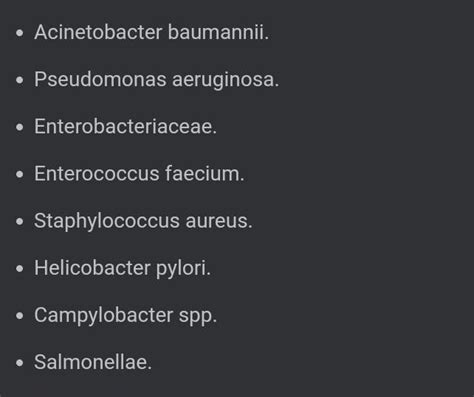Click the Enterobacteriaceae list entry
474x397 pixels.
point(126,127)
